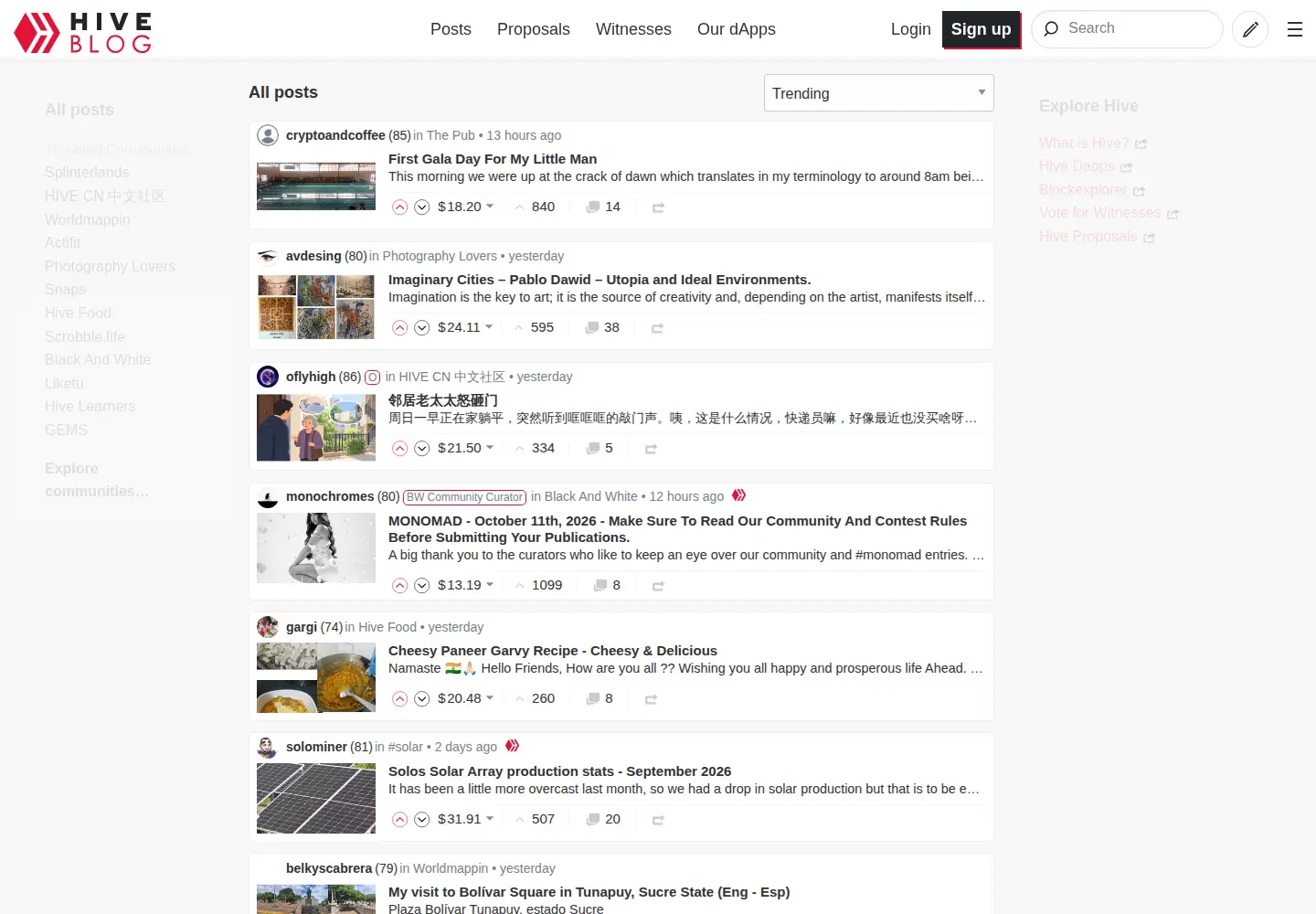Go to the Posts nav item
The width and height of the screenshot is (1316, 914).
[451, 29]
